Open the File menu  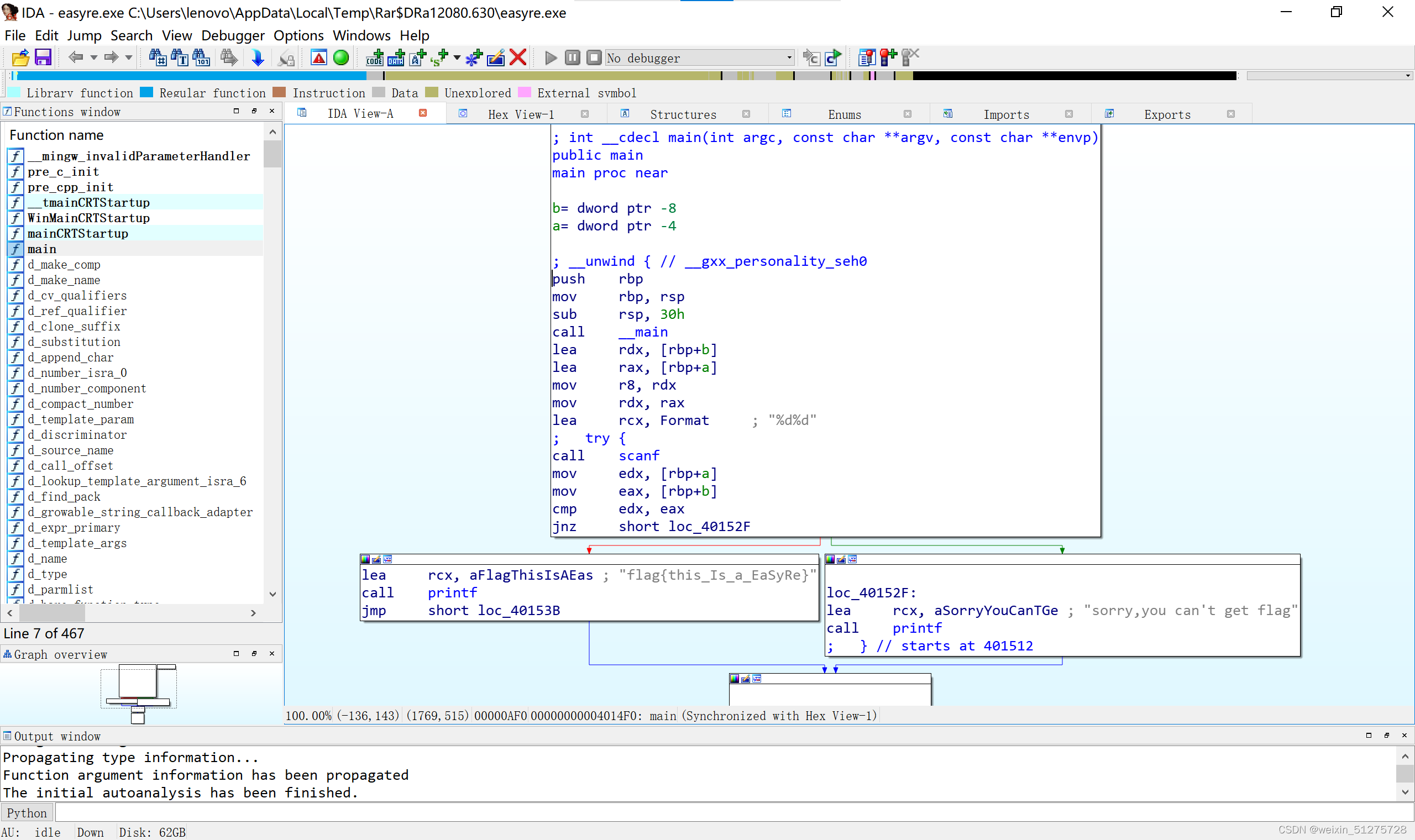point(15,35)
